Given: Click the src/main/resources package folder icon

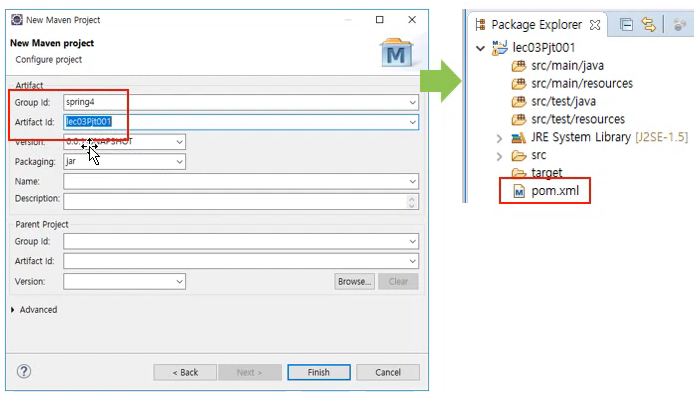Looking at the screenshot, I should (519, 84).
